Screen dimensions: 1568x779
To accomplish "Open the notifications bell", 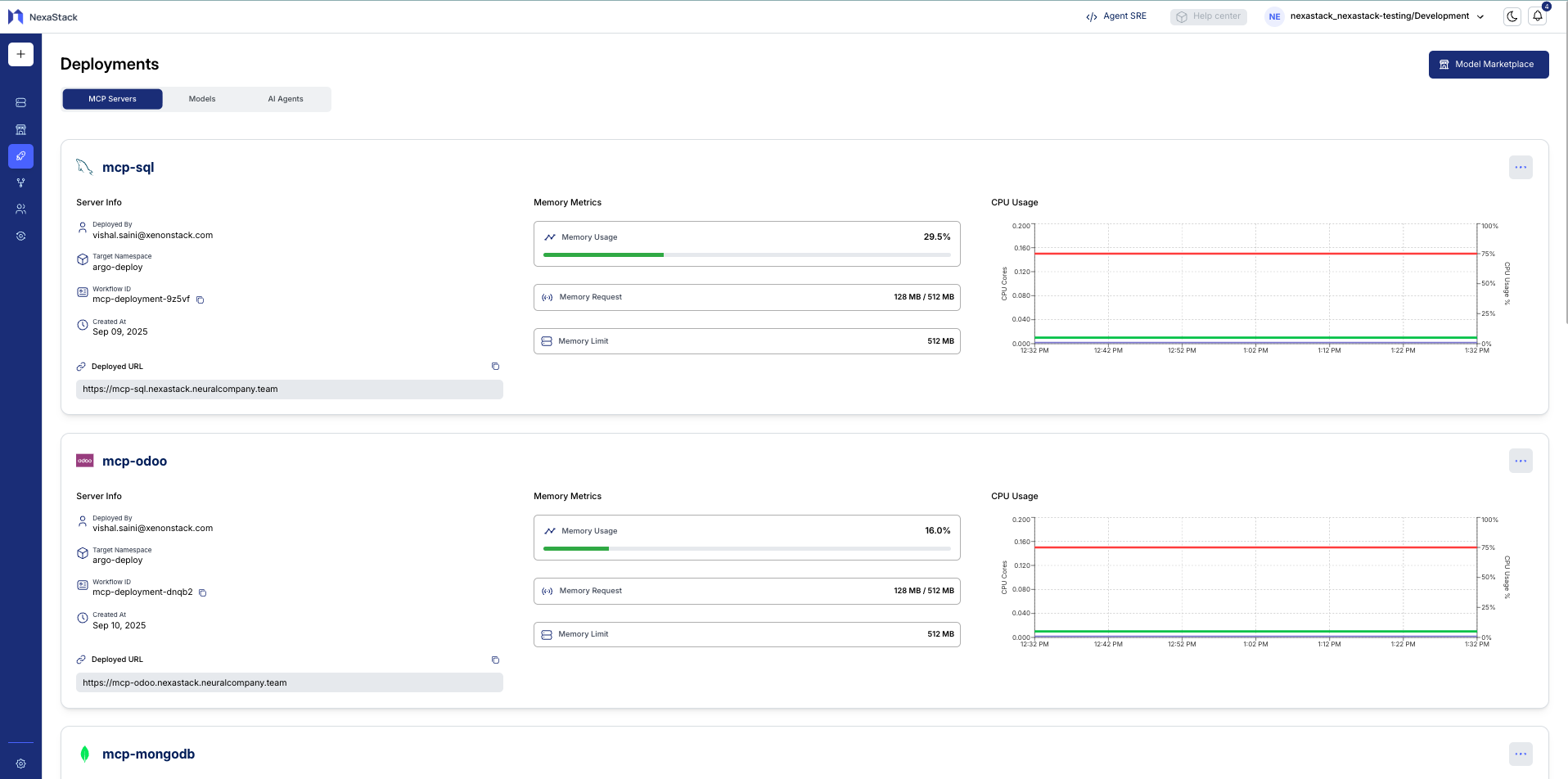I will tap(1538, 16).
